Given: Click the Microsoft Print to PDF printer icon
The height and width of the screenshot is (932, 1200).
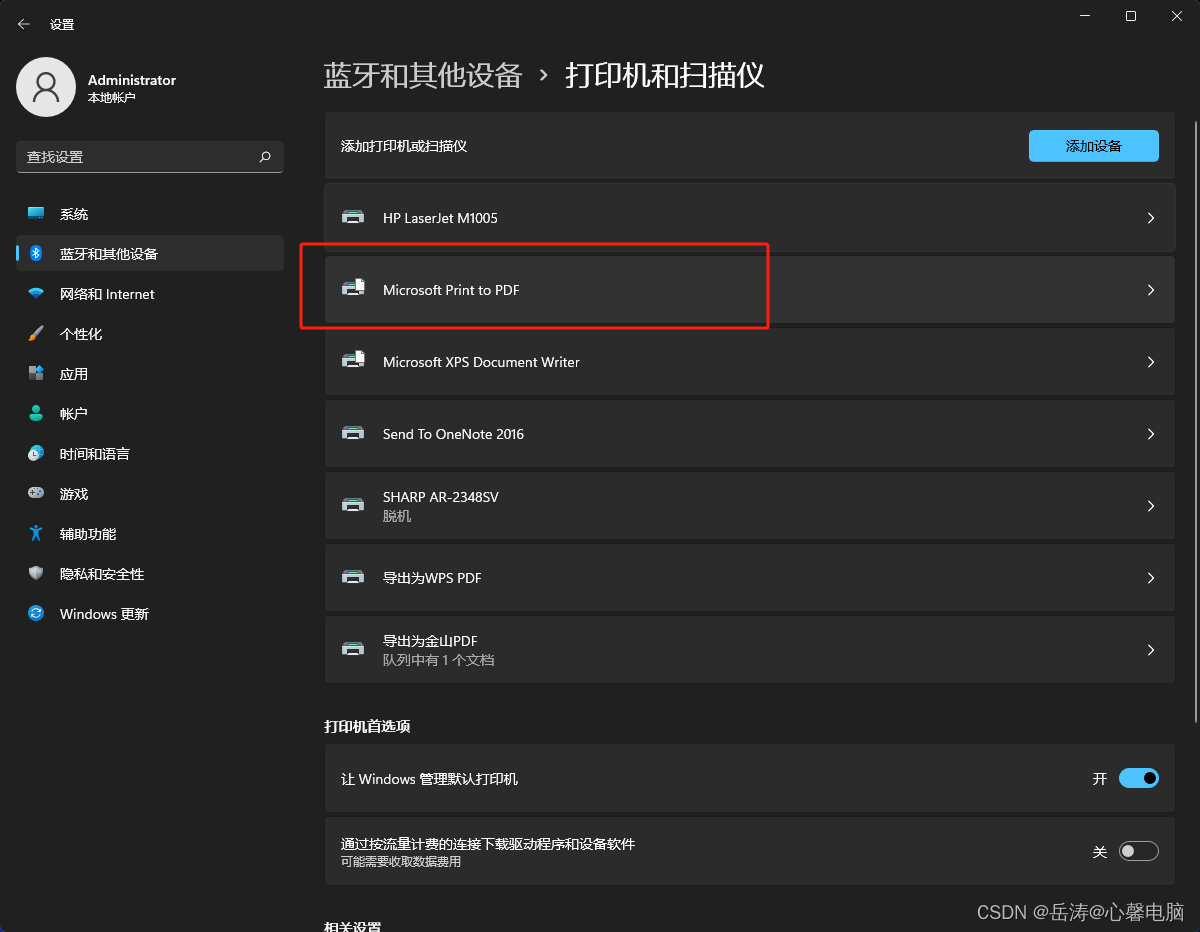Looking at the screenshot, I should 353,289.
